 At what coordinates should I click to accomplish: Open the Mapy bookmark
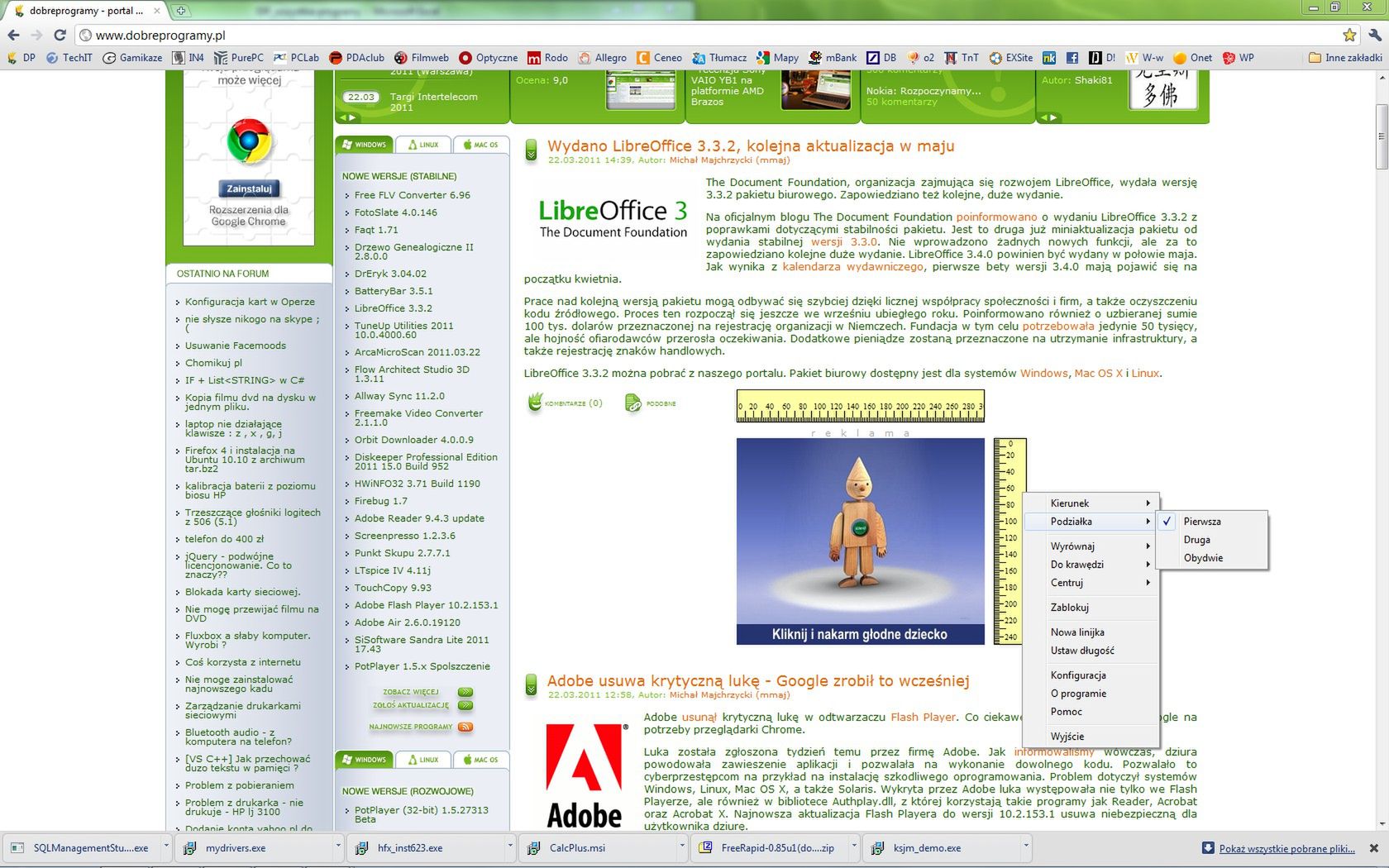point(777,58)
